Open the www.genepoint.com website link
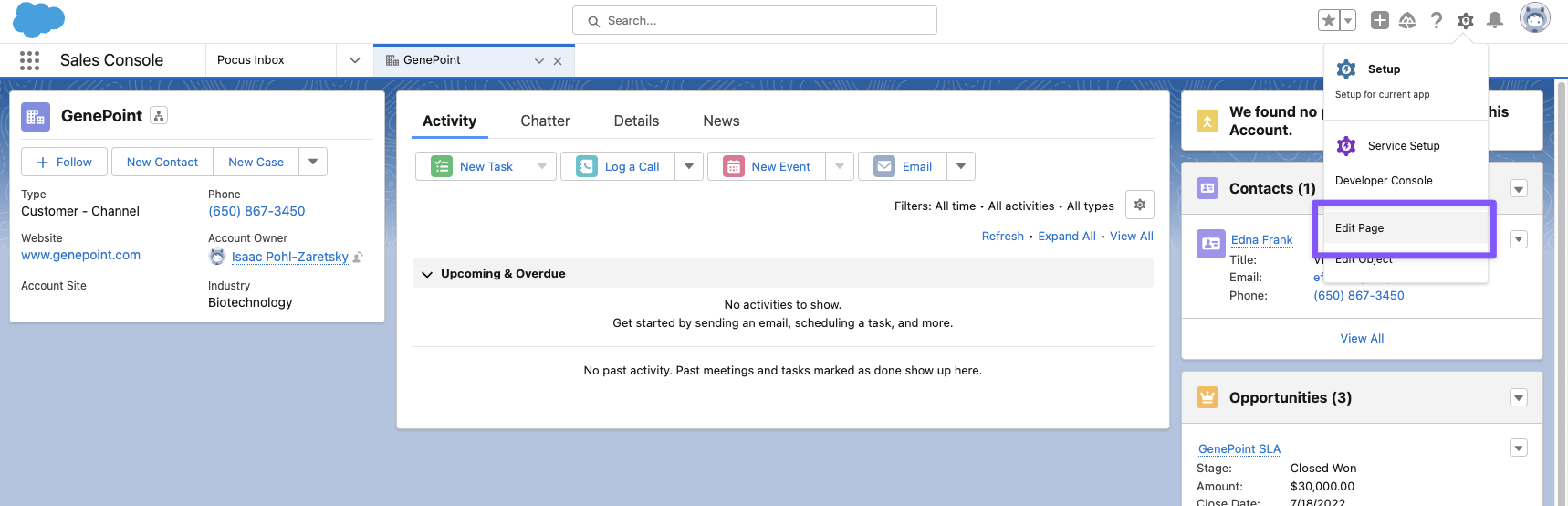1568x506 pixels. pyautogui.click(x=80, y=255)
